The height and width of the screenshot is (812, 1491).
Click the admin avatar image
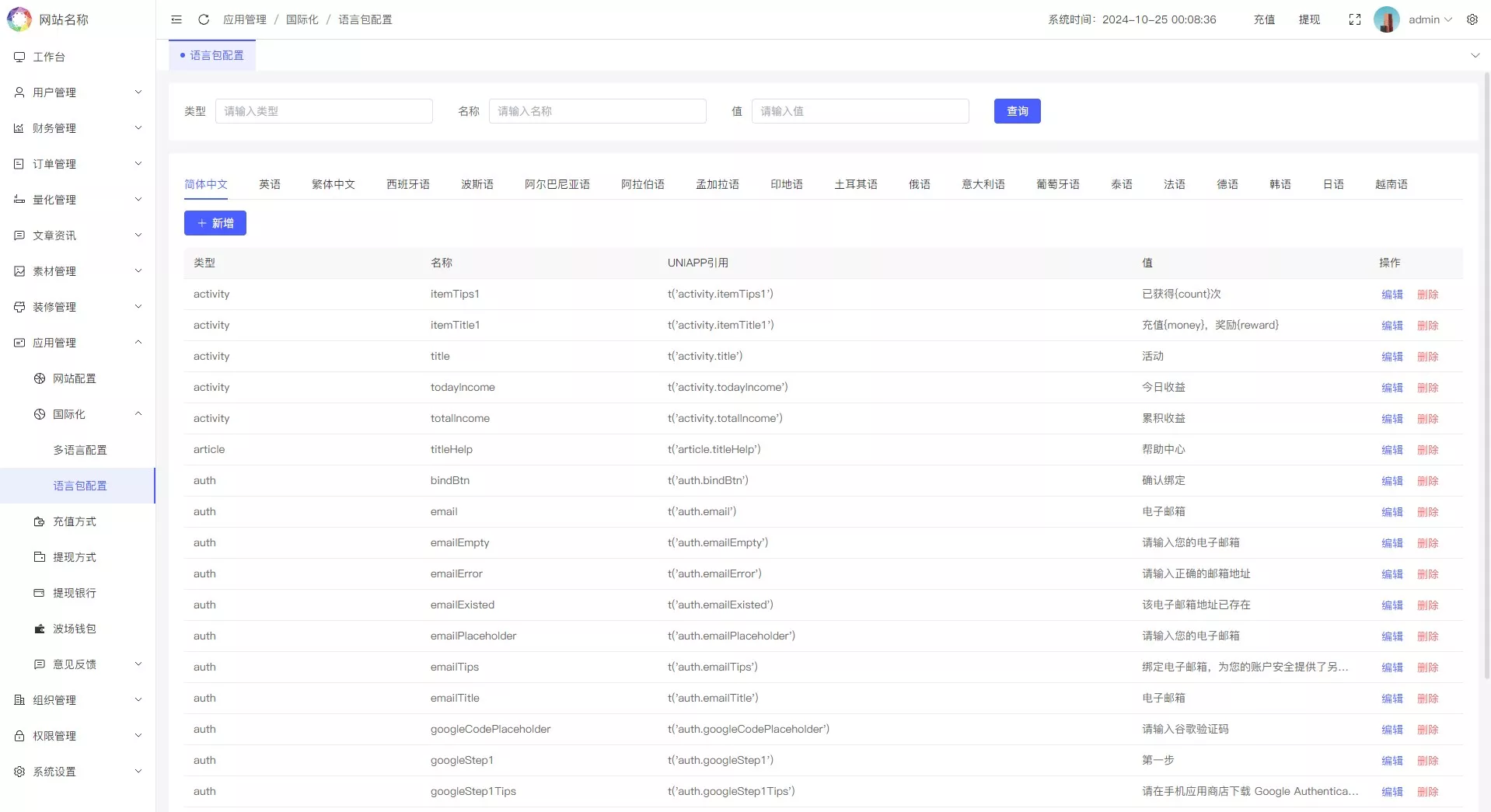[1388, 19]
